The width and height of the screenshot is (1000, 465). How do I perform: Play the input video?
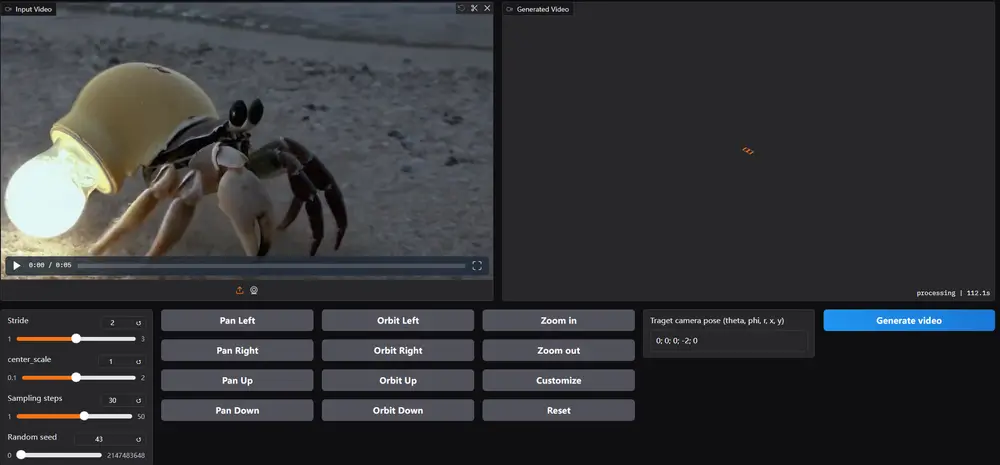(16, 266)
